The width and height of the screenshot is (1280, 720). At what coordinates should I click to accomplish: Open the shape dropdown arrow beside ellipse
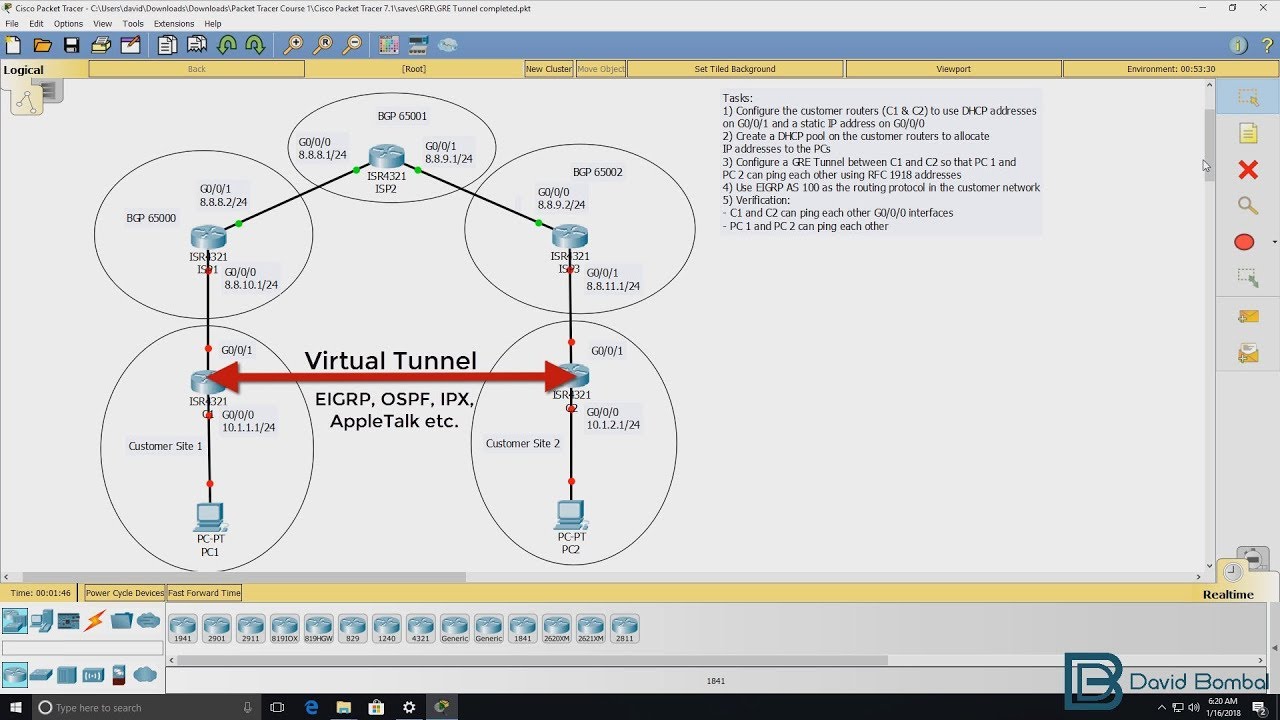click(1273, 242)
